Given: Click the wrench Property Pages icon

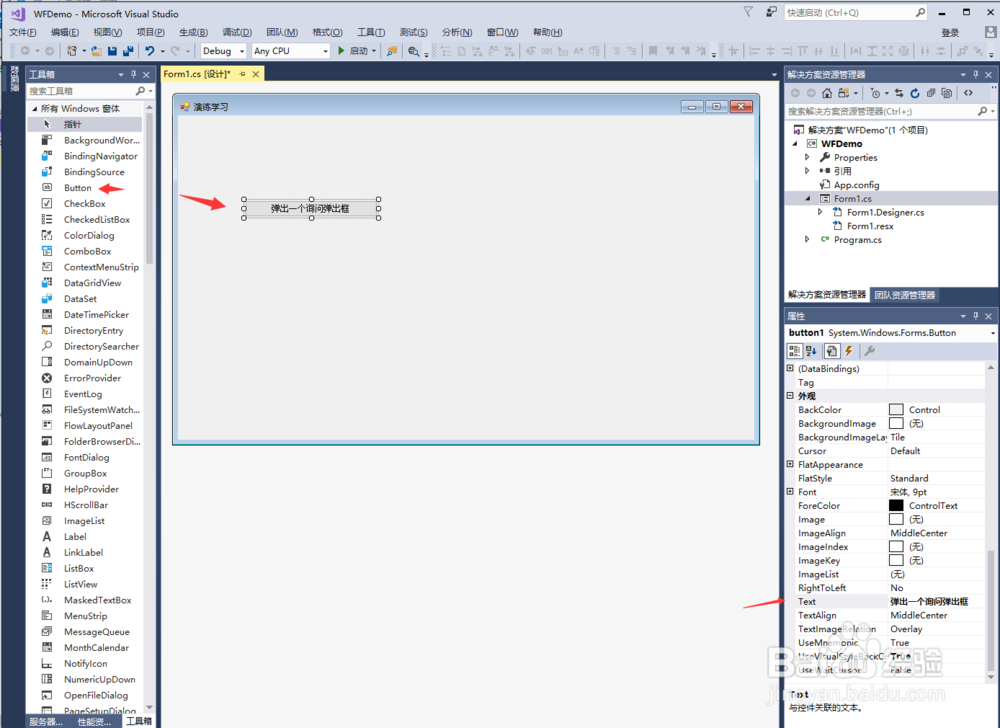Looking at the screenshot, I should (869, 351).
